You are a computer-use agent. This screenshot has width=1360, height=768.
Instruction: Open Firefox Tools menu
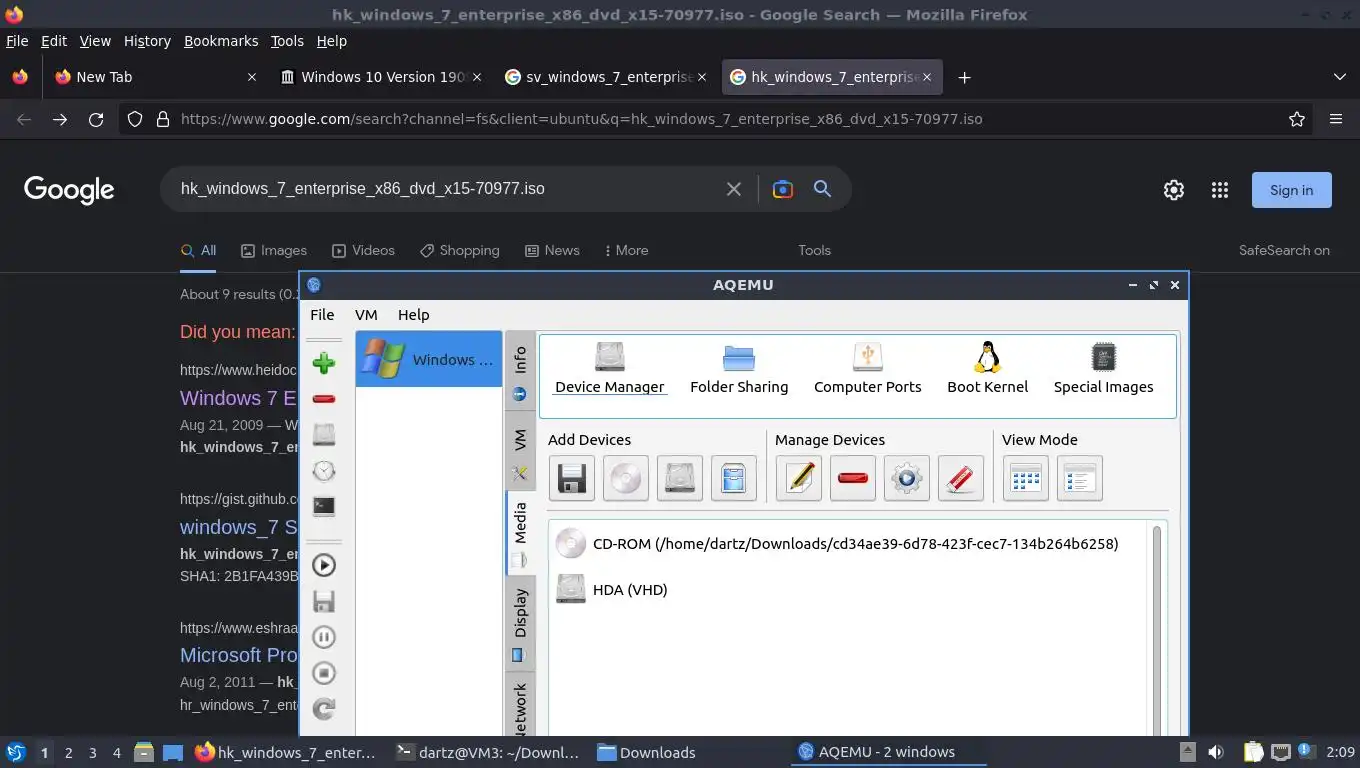pos(287,41)
